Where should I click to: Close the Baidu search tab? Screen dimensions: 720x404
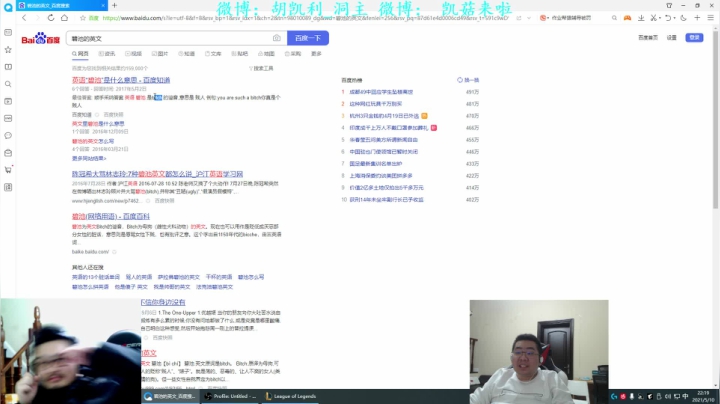103,6
